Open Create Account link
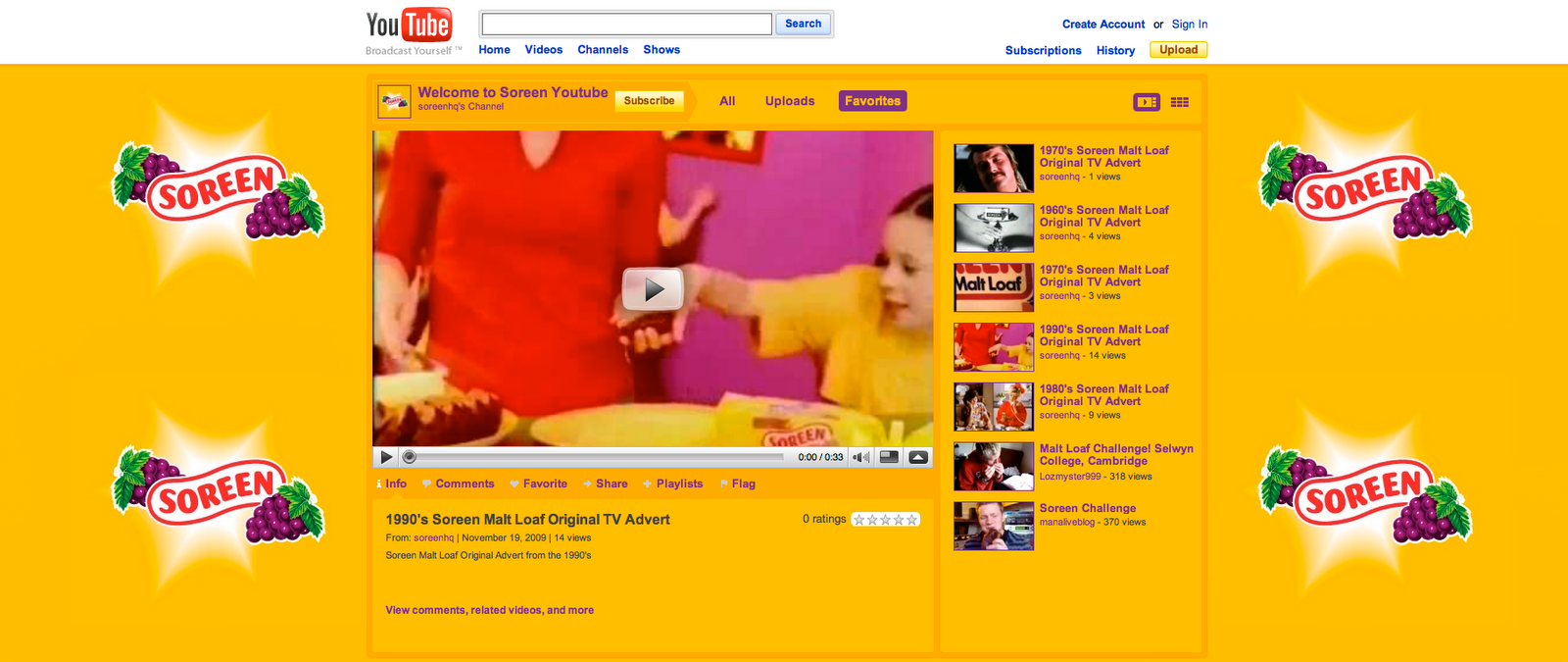This screenshot has height=662, width=1568. point(1103,25)
